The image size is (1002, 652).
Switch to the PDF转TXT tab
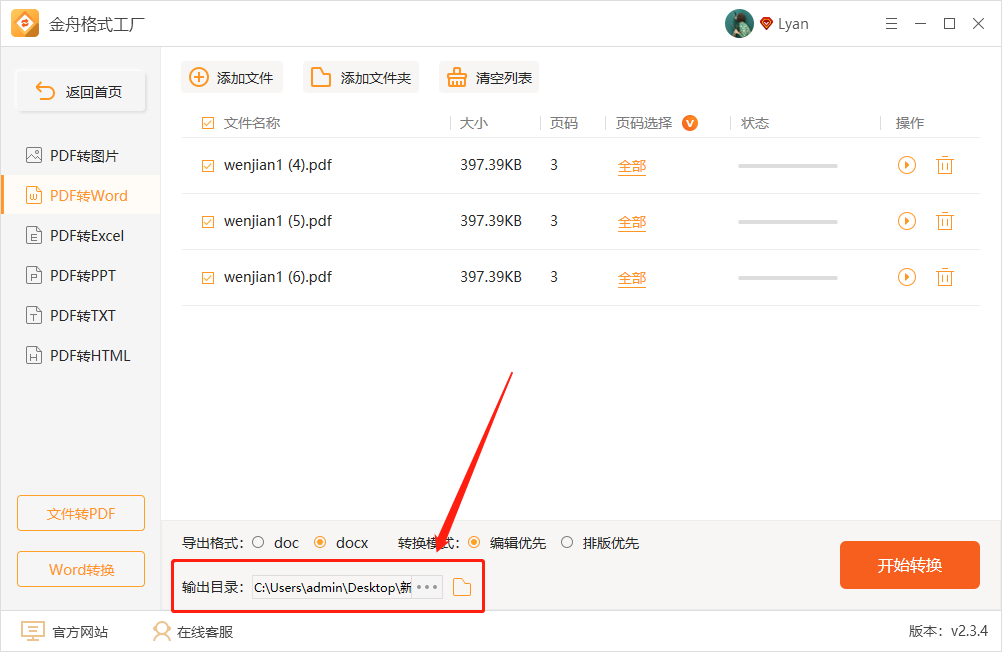[81, 315]
